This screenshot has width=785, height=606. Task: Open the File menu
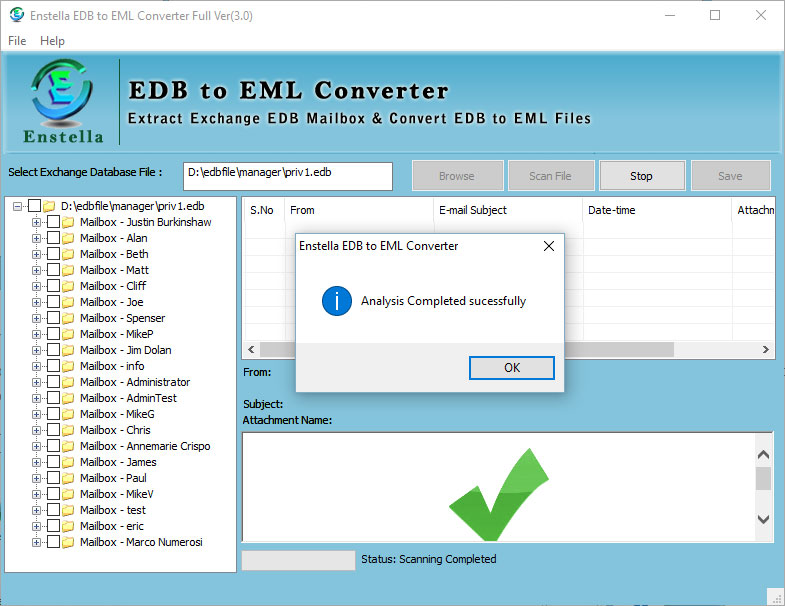coord(17,41)
